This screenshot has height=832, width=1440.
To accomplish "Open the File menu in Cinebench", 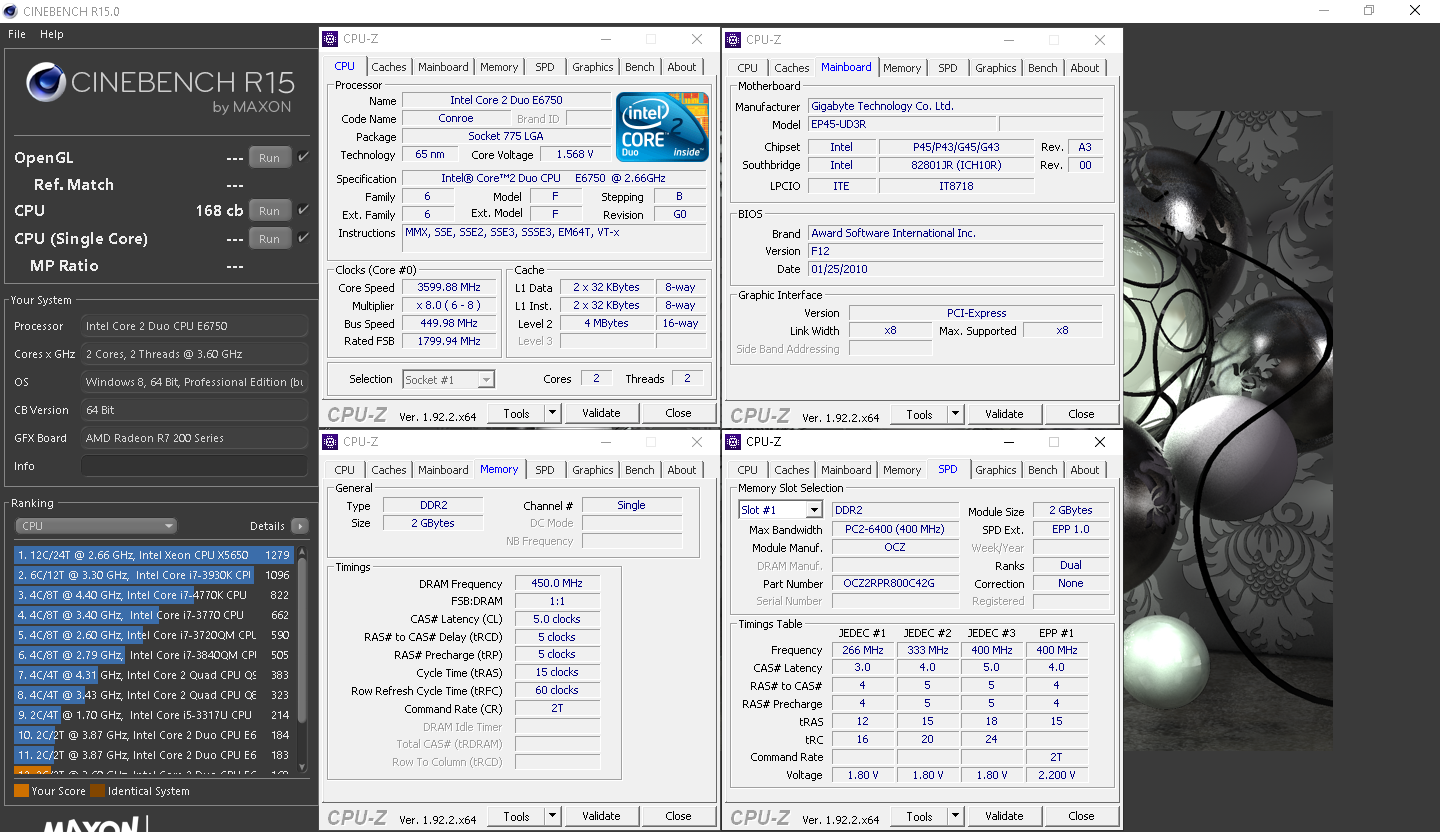I will [x=17, y=34].
